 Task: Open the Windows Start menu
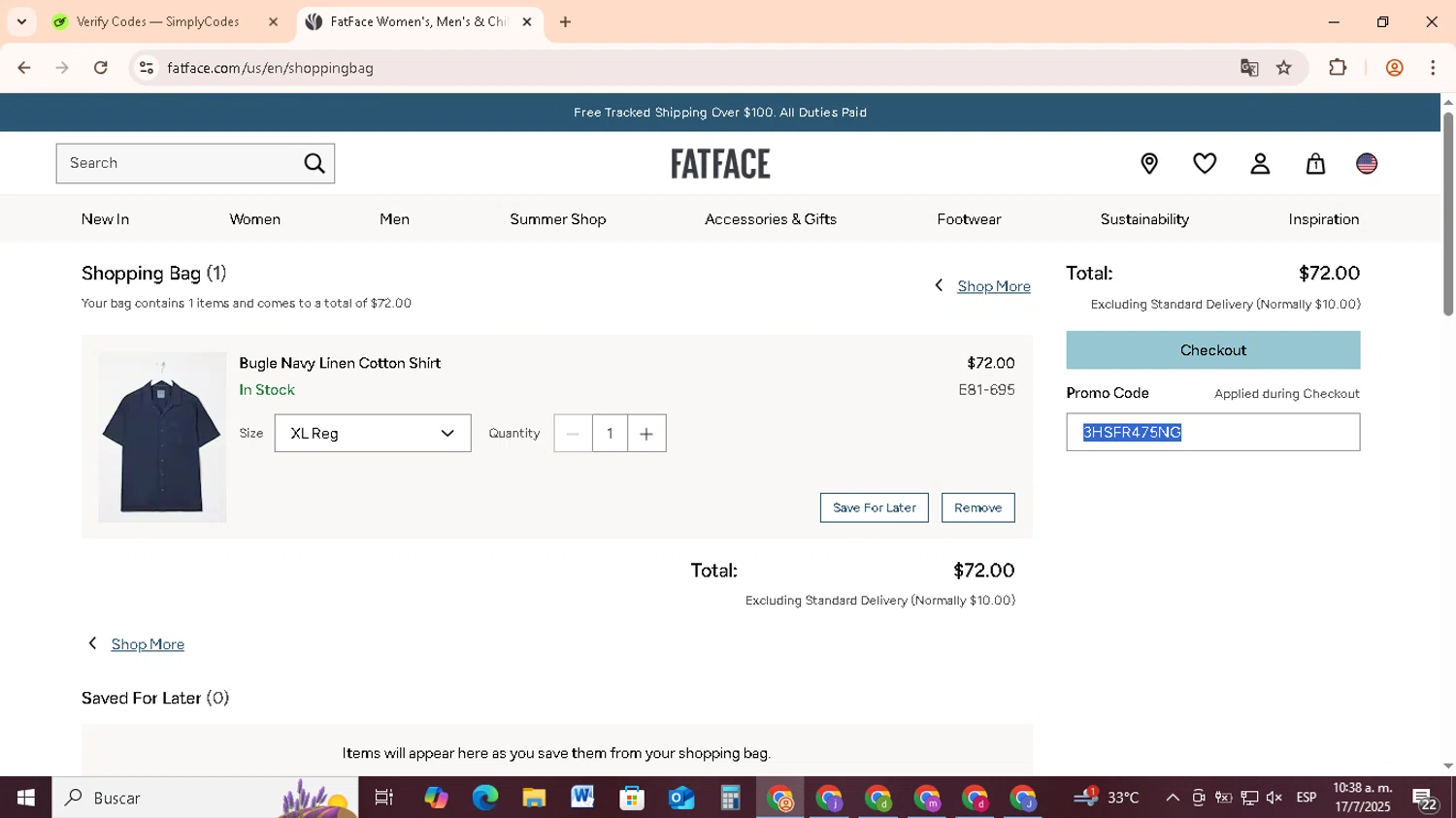pyautogui.click(x=25, y=798)
